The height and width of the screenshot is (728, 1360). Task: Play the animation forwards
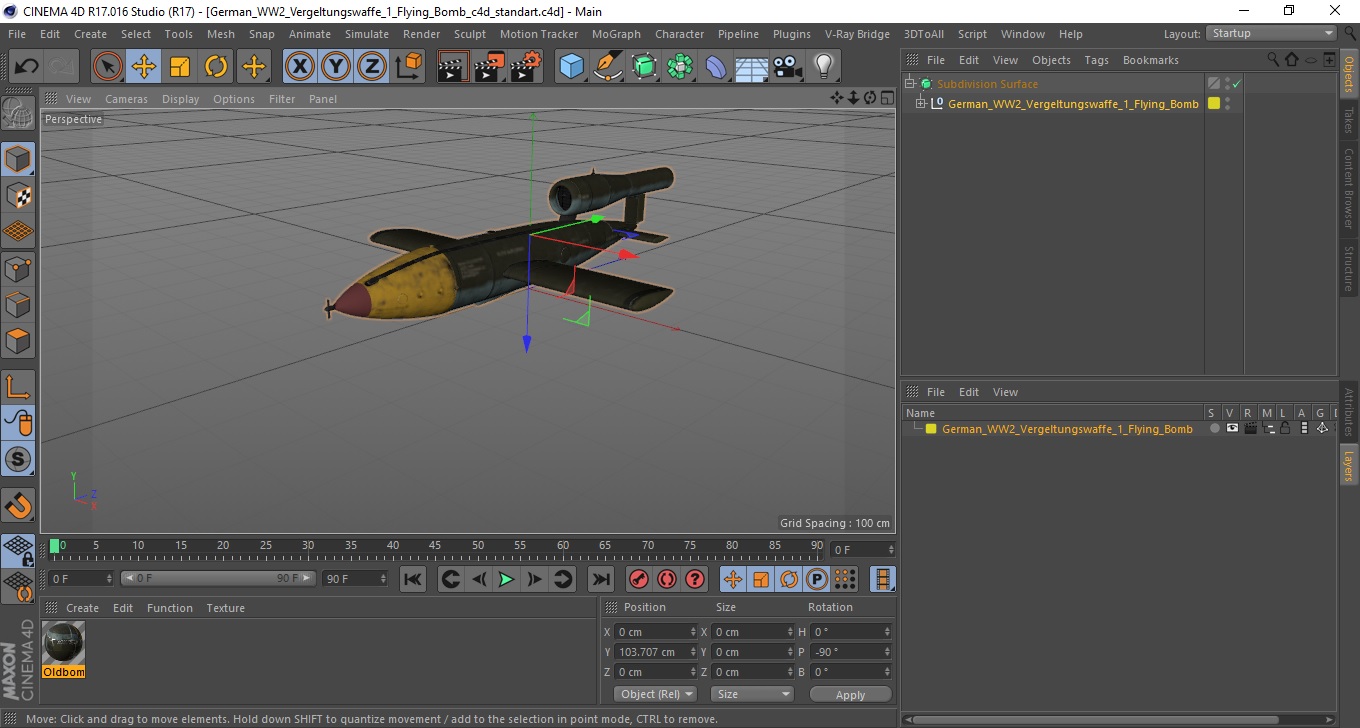(507, 579)
